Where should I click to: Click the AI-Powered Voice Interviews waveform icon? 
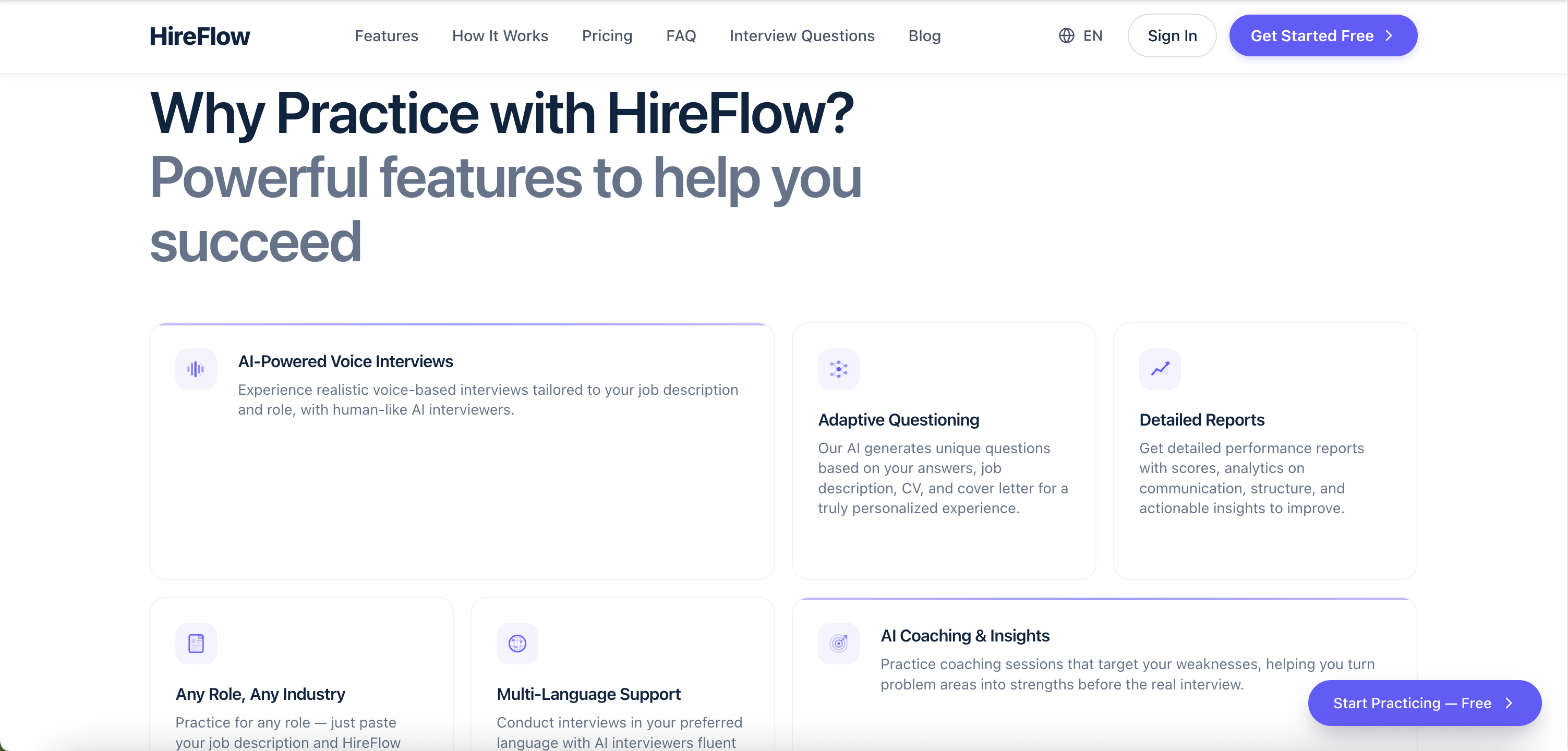pos(196,369)
